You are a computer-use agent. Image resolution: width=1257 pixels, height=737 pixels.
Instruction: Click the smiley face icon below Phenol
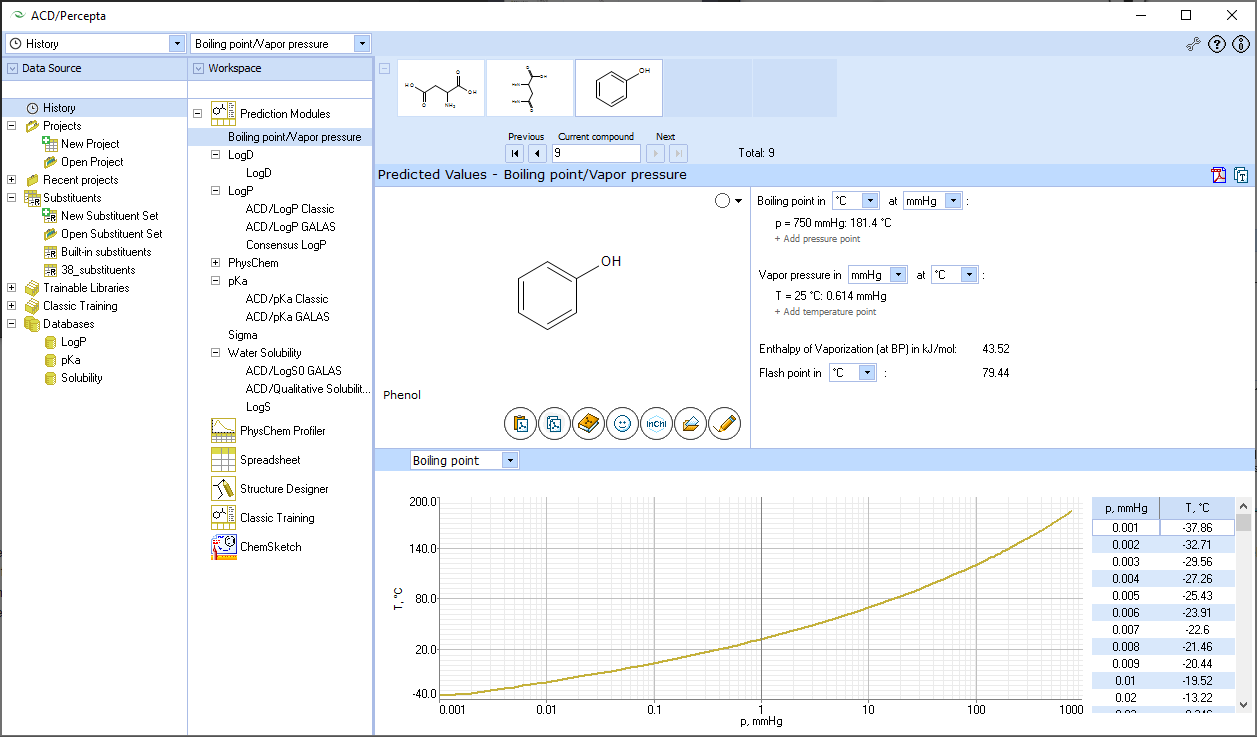pyautogui.click(x=622, y=424)
